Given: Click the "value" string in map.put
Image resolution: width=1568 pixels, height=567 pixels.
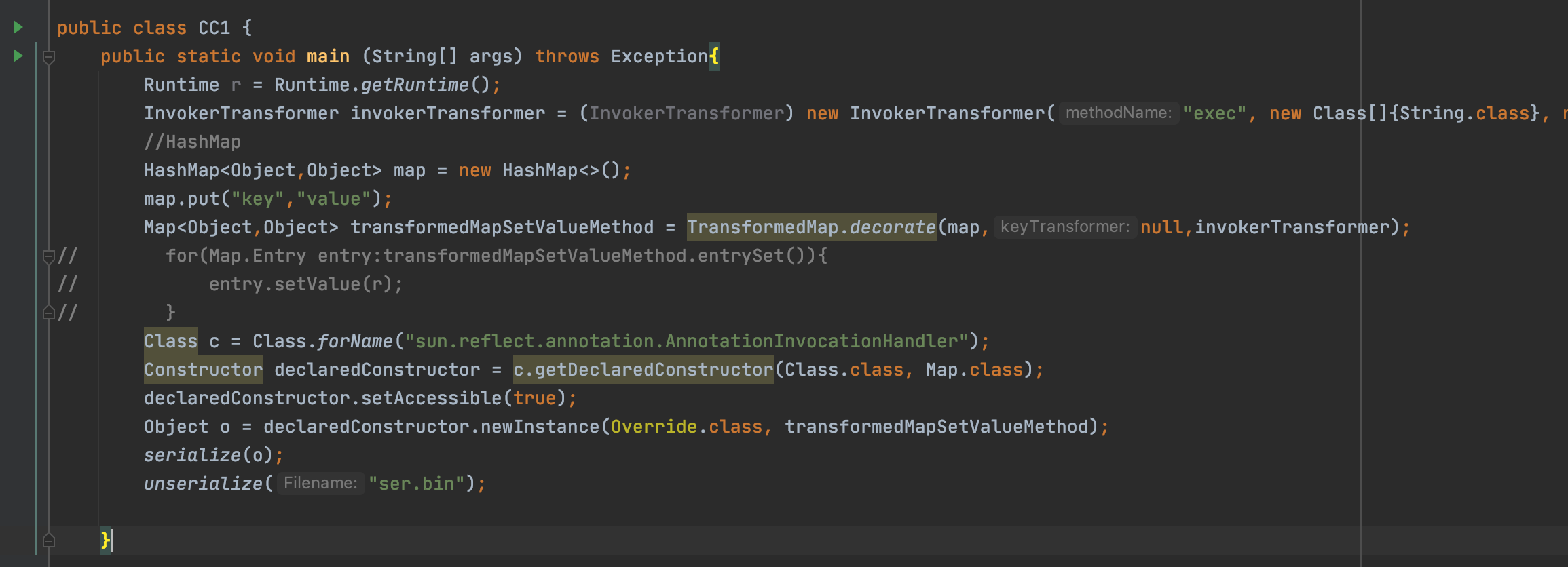Looking at the screenshot, I should pyautogui.click(x=333, y=199).
